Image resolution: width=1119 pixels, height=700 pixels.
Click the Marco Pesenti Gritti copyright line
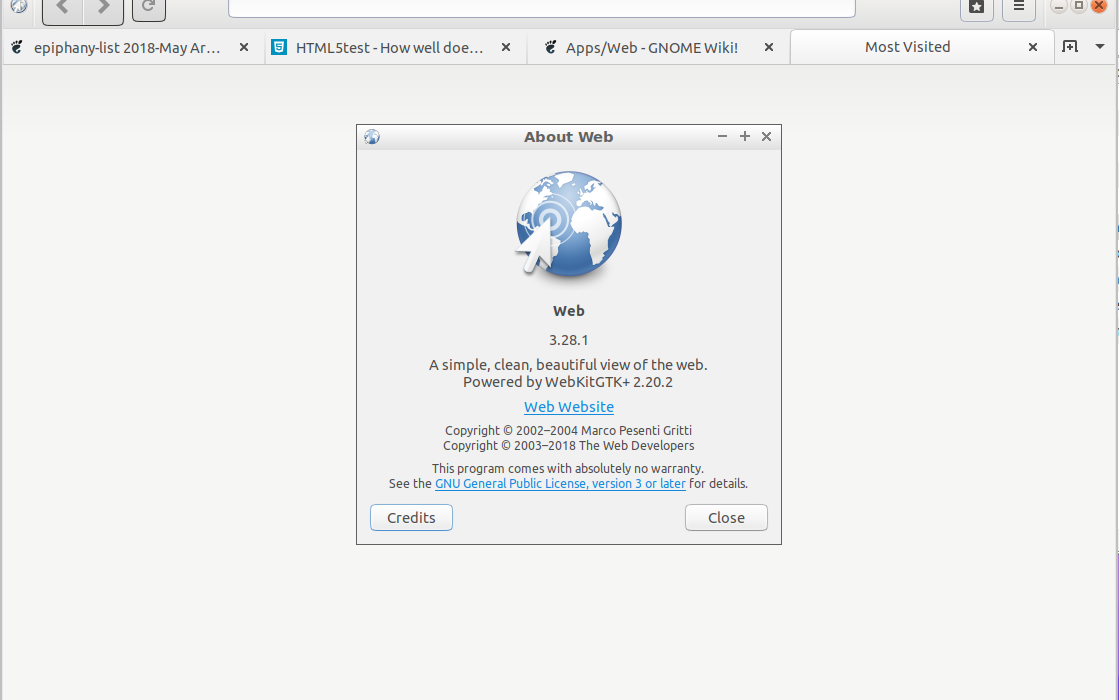(568, 430)
